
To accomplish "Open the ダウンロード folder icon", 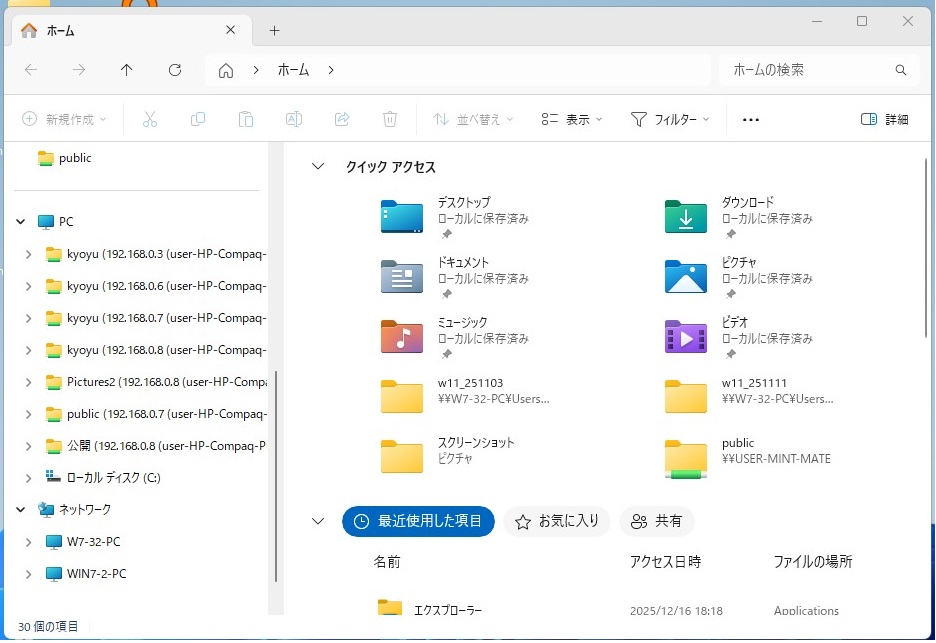I will pos(686,217).
